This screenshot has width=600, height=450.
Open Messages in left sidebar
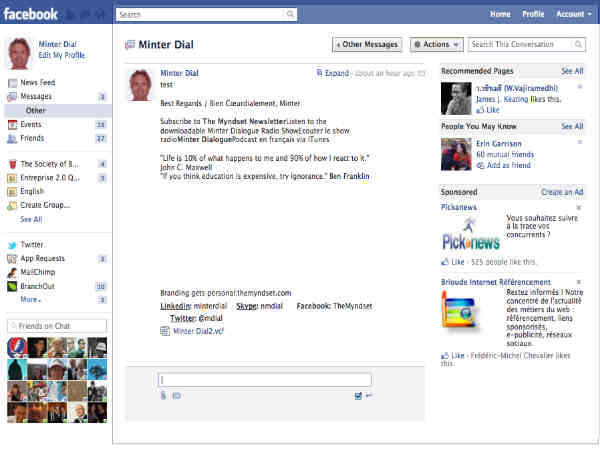click(x=36, y=96)
